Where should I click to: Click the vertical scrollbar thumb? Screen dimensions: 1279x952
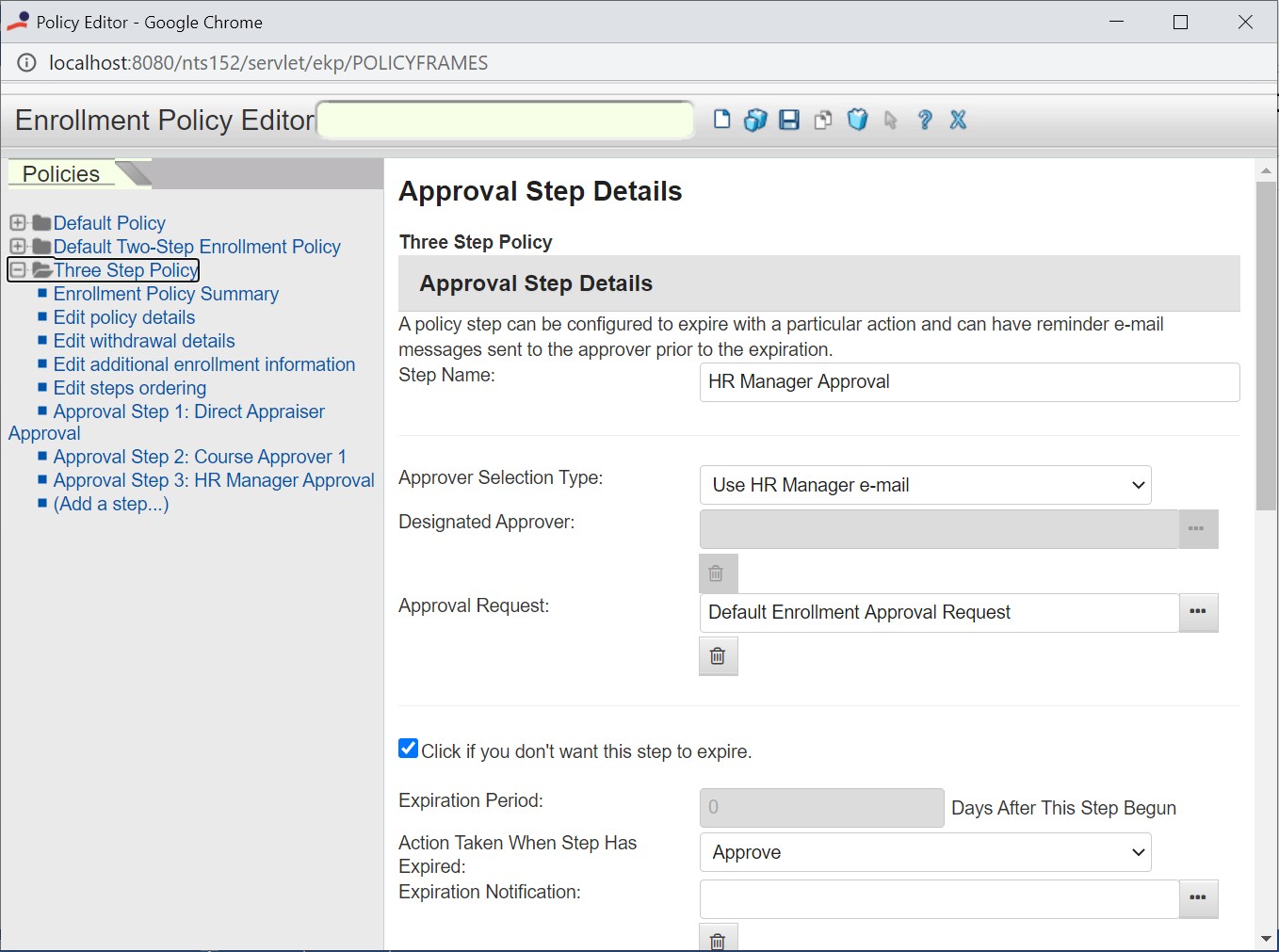(x=1266, y=347)
